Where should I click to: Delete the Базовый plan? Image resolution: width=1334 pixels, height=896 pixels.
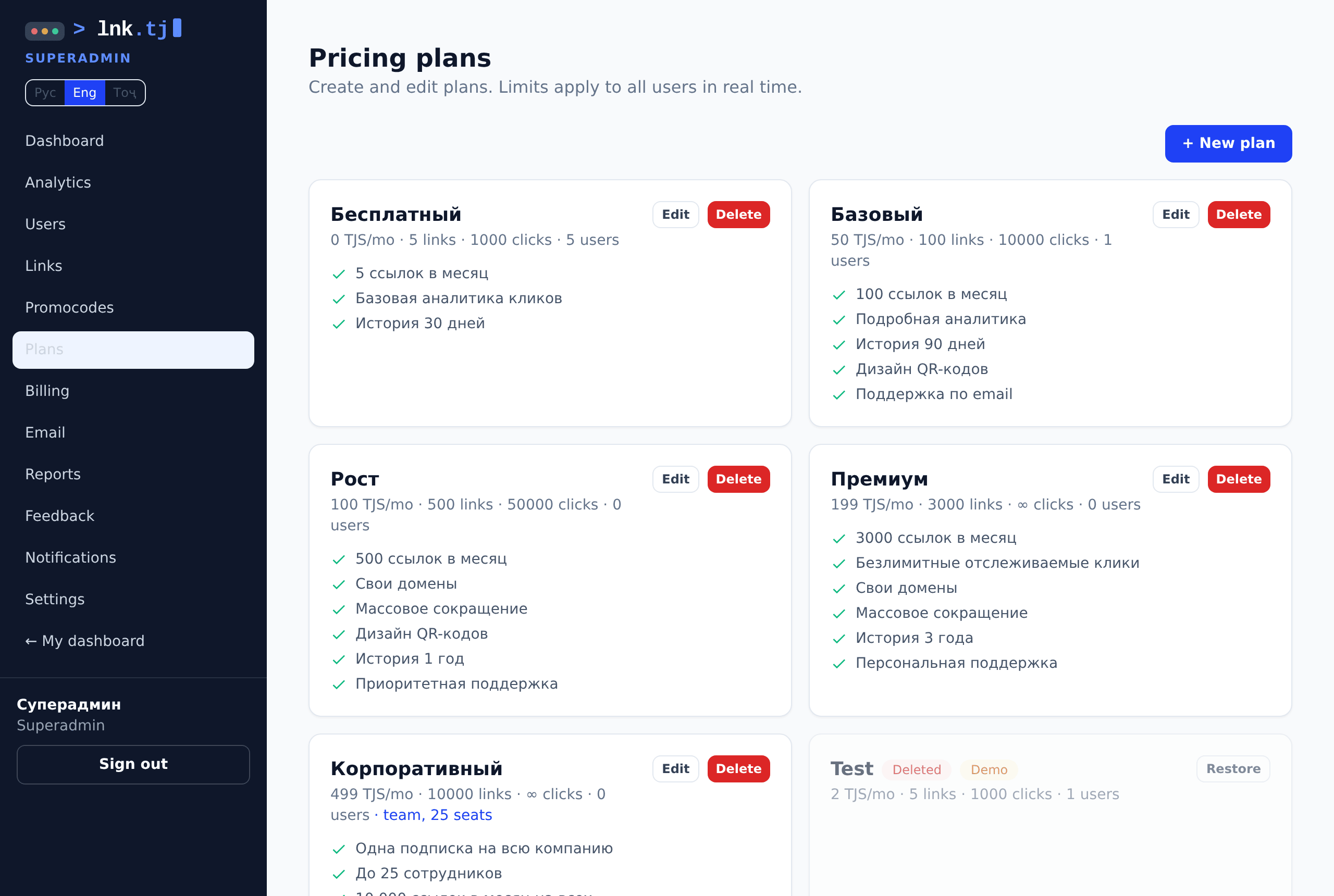[x=1239, y=215]
